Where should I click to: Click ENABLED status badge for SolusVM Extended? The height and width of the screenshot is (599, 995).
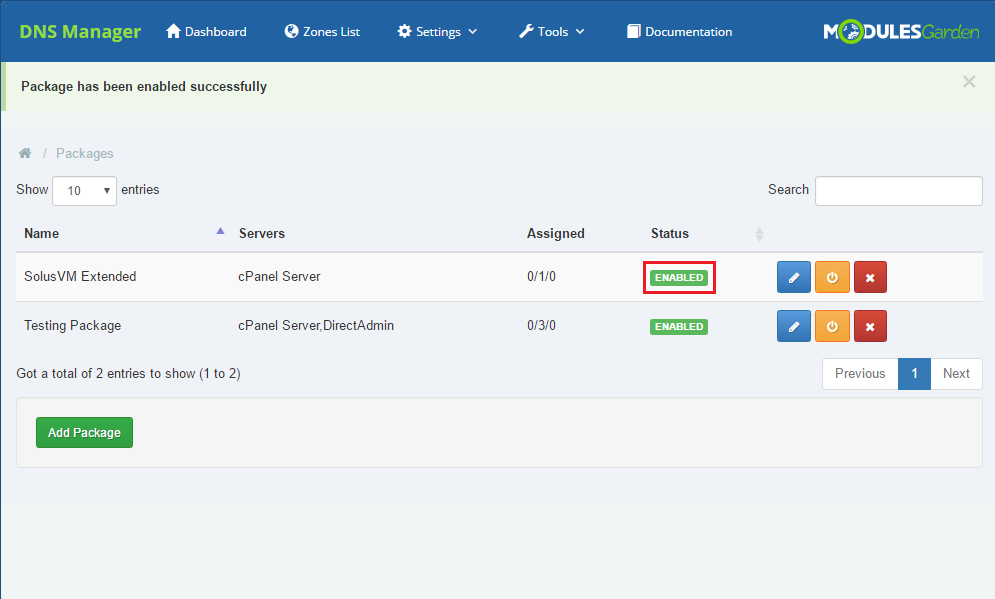[x=679, y=277]
